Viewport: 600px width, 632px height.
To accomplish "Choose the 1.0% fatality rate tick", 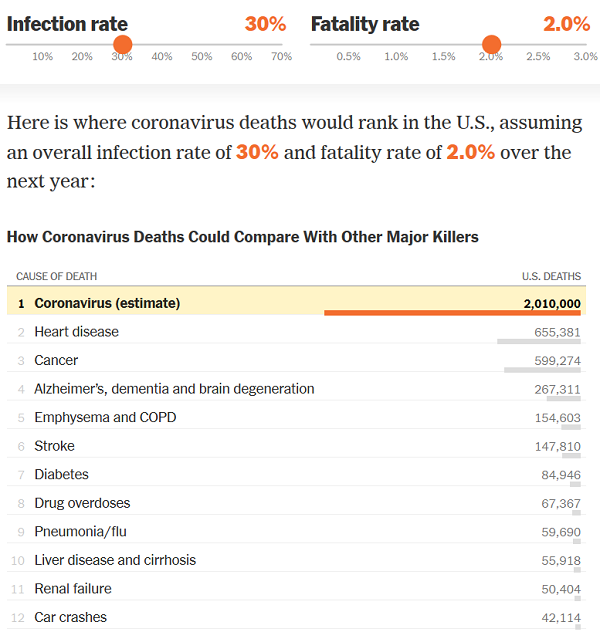I will coord(396,57).
